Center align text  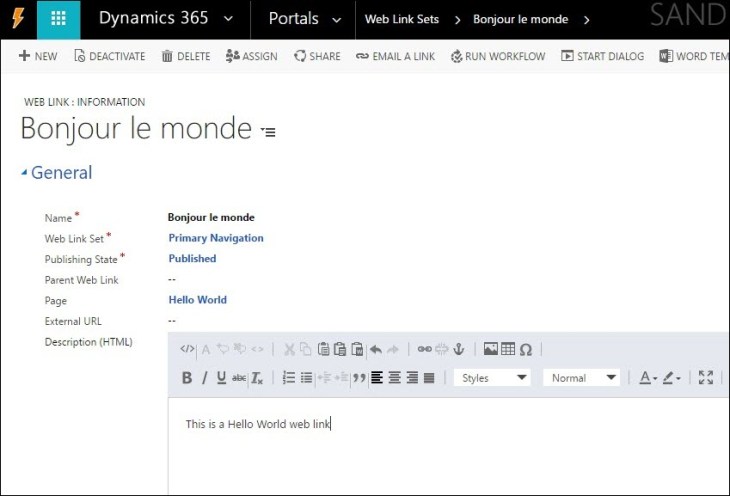pyautogui.click(x=395, y=378)
